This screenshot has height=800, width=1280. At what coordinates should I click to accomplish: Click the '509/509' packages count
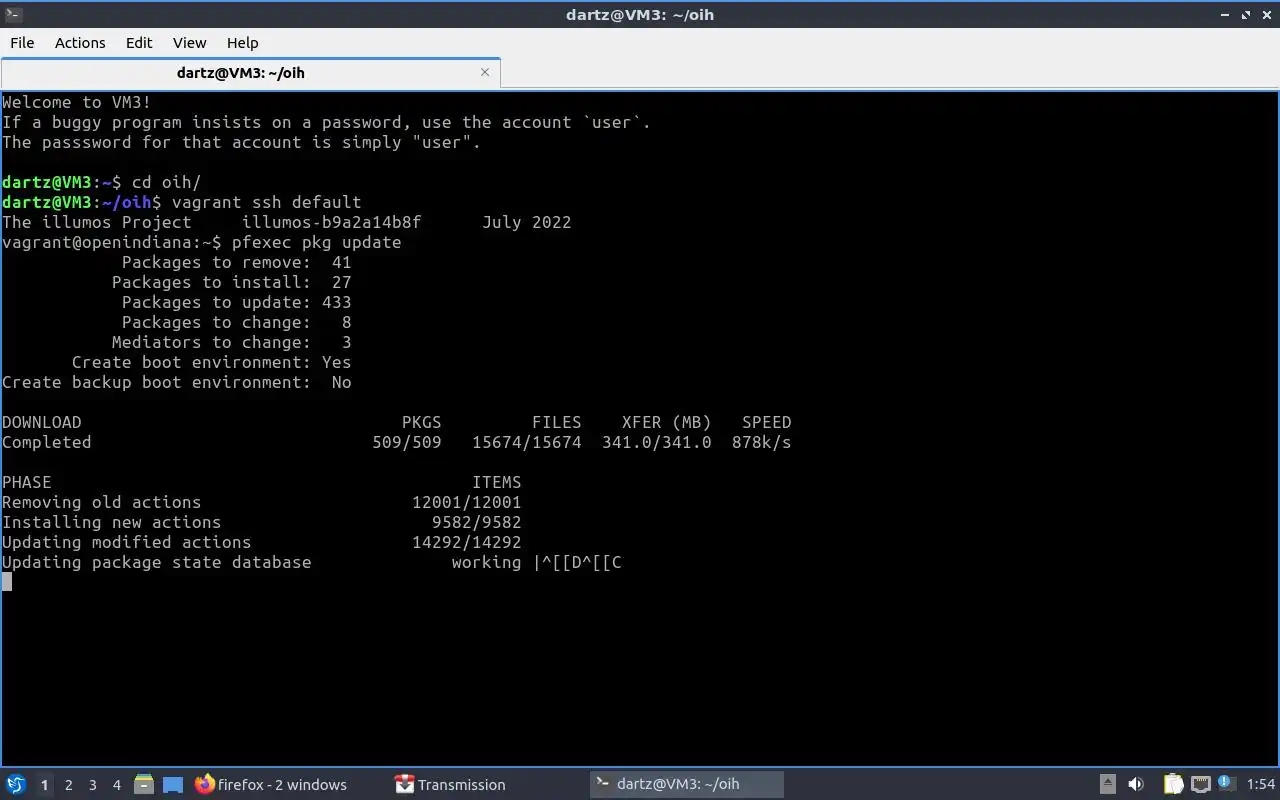click(406, 442)
